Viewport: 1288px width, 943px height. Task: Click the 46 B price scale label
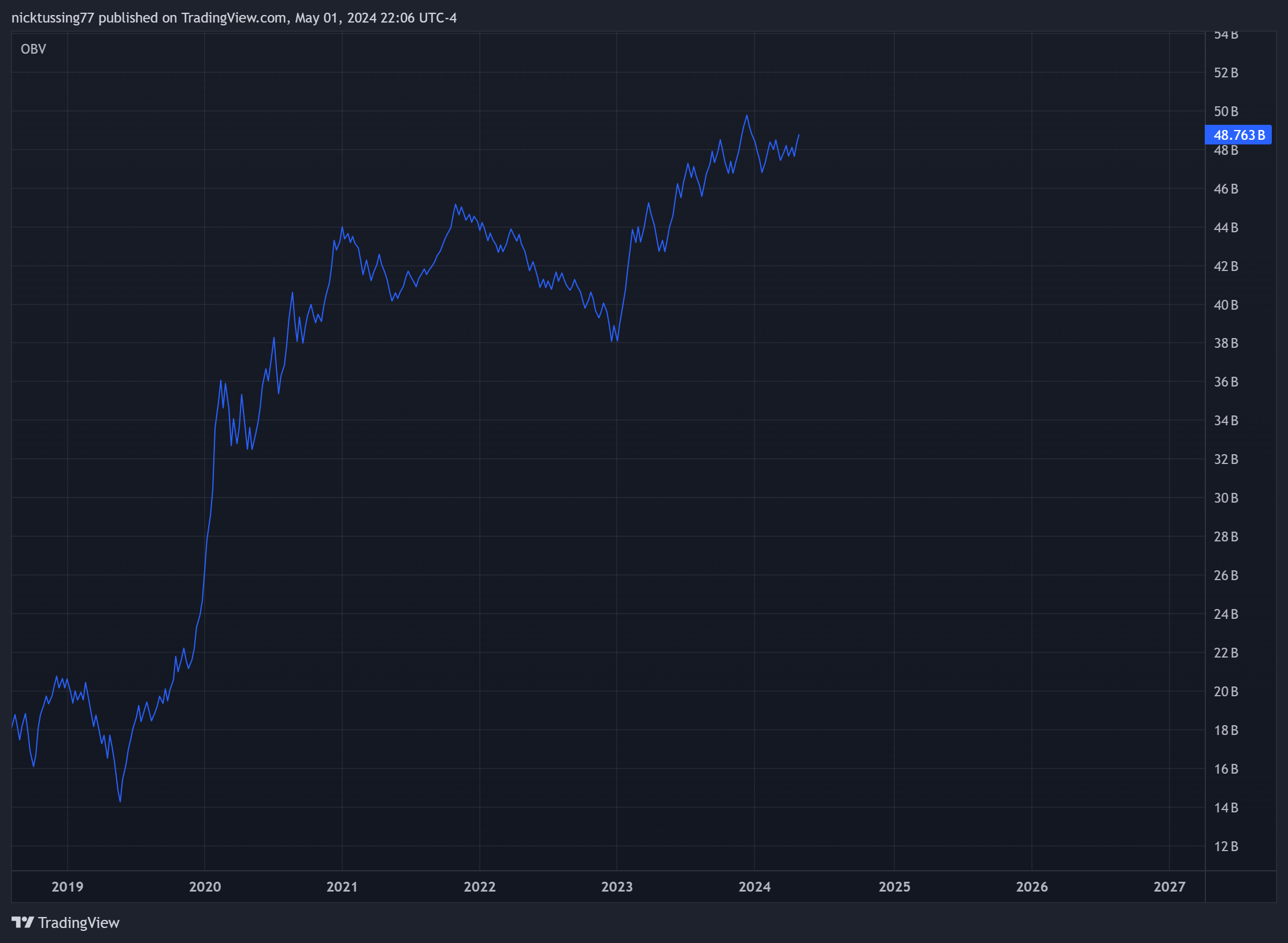tap(1226, 189)
